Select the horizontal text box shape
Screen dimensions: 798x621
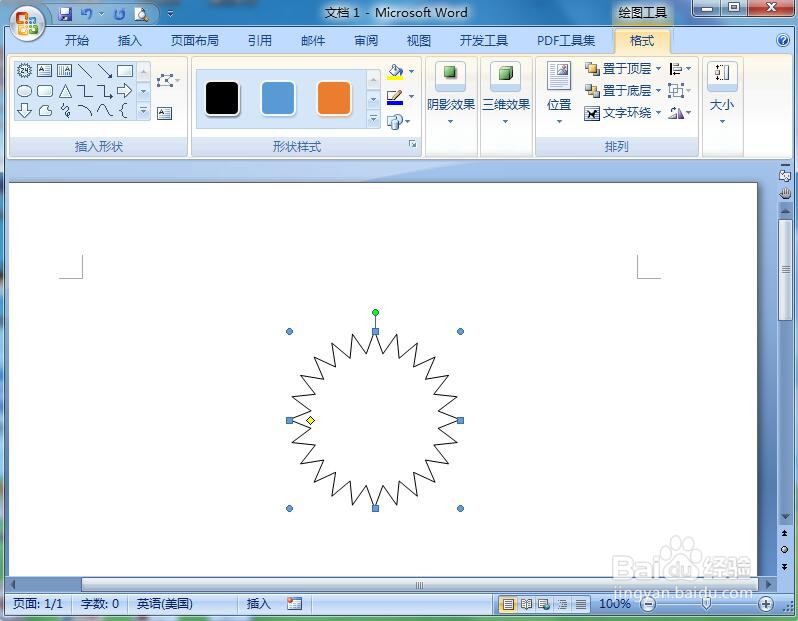[44, 70]
